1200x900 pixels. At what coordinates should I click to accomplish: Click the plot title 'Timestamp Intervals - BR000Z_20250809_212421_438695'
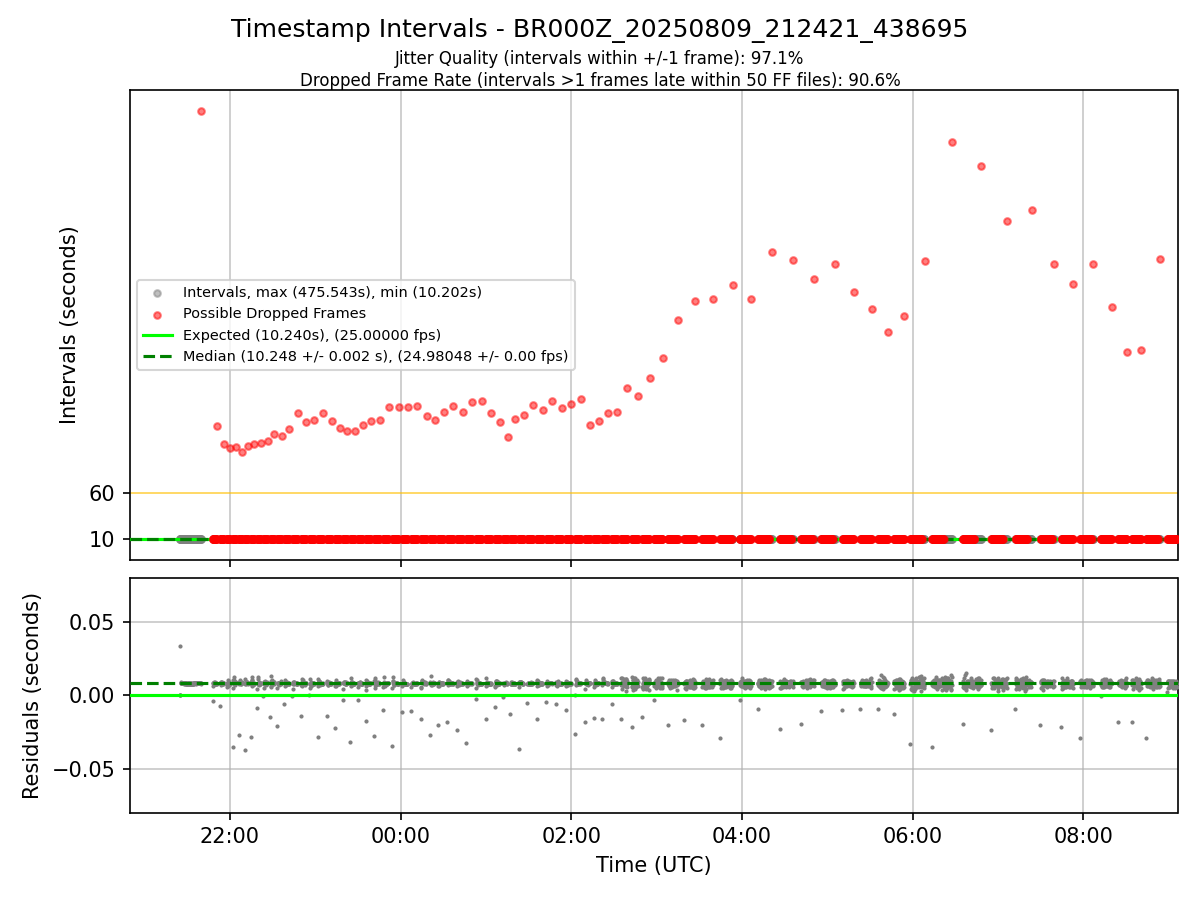(599, 29)
